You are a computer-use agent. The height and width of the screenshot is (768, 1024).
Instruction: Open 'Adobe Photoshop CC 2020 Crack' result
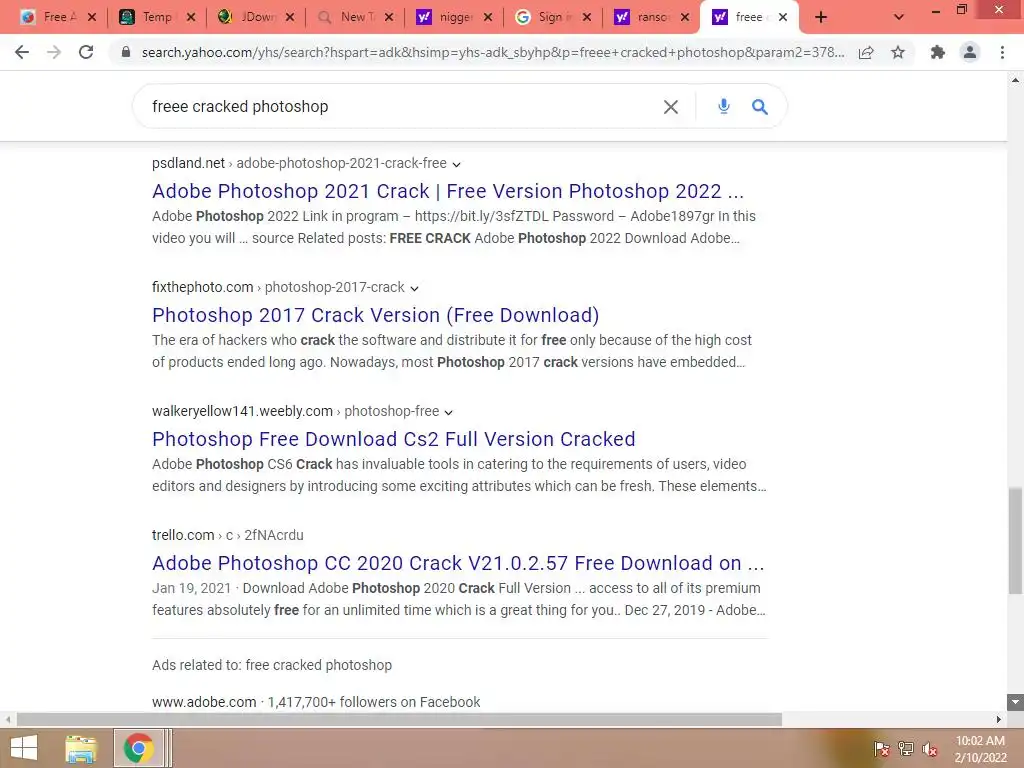coord(458,563)
